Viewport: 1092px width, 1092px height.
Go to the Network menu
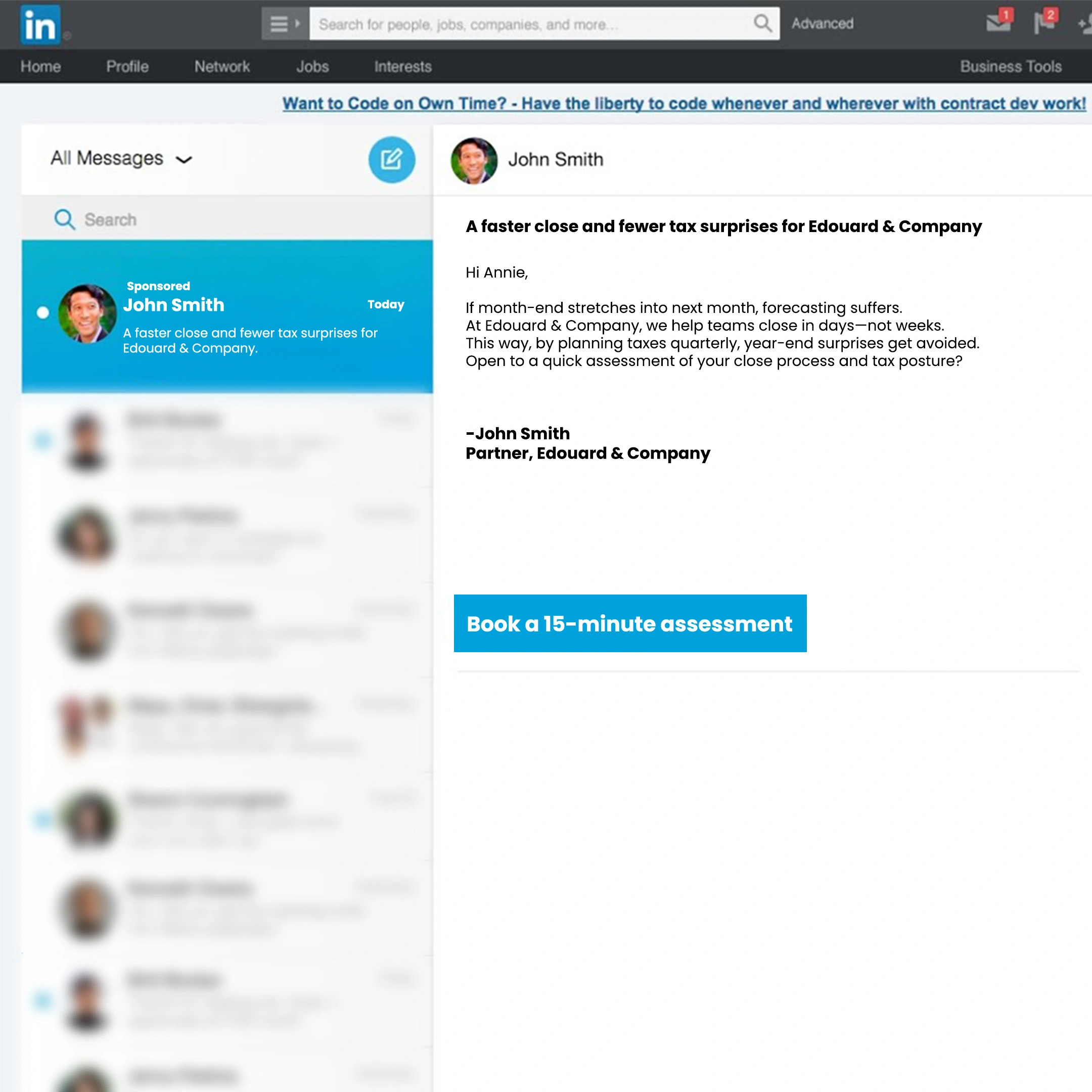pyautogui.click(x=222, y=67)
